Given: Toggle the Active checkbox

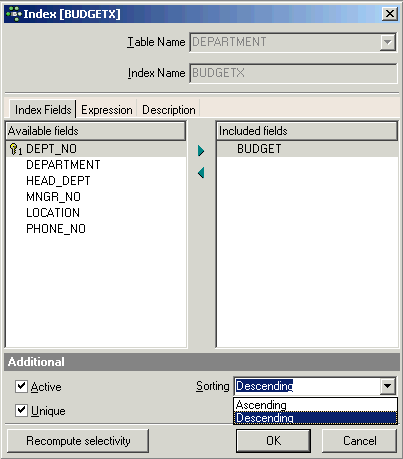Looking at the screenshot, I should click(x=21, y=386).
